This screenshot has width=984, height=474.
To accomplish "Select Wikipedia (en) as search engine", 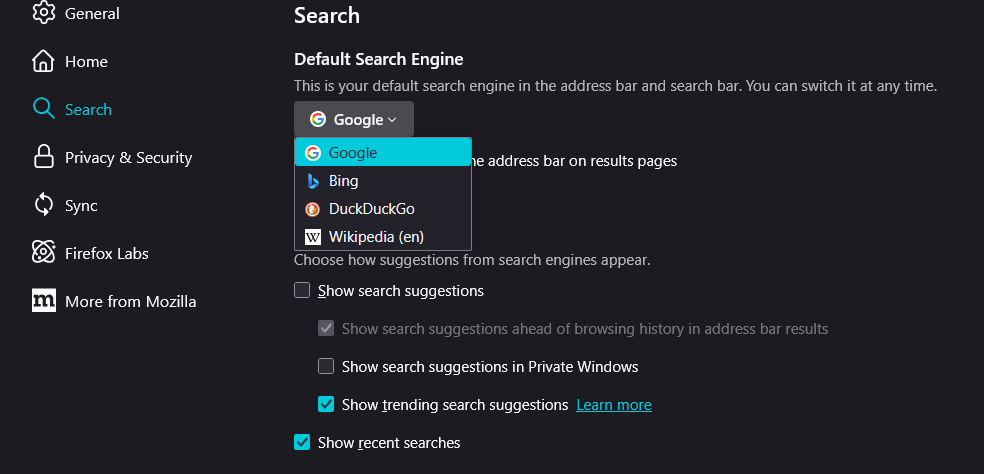I will [x=383, y=237].
